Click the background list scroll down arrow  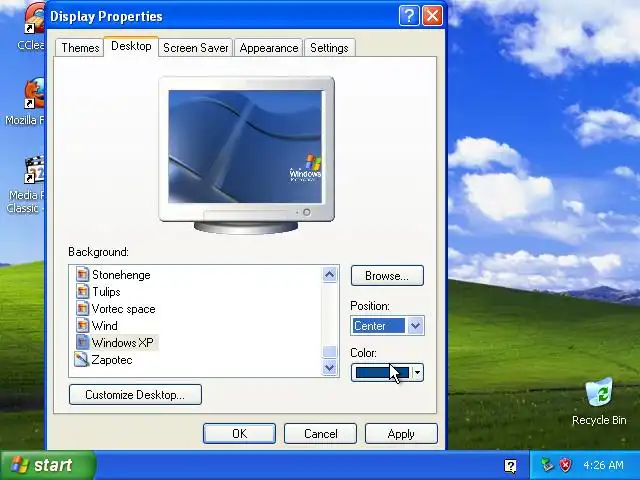[x=329, y=368]
